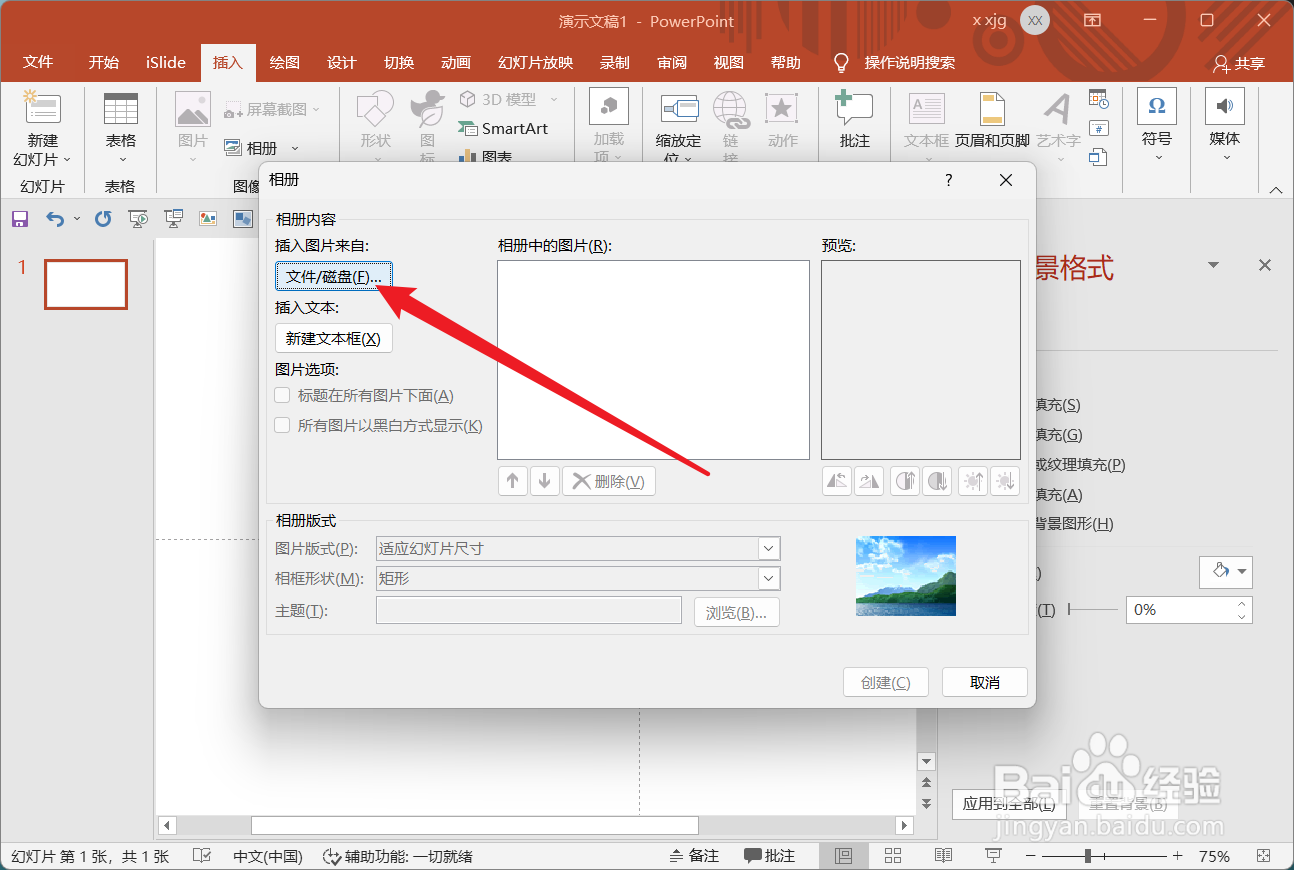Click the Album (相册) ribbon icon
This screenshot has height=870, width=1294.
click(x=233, y=148)
